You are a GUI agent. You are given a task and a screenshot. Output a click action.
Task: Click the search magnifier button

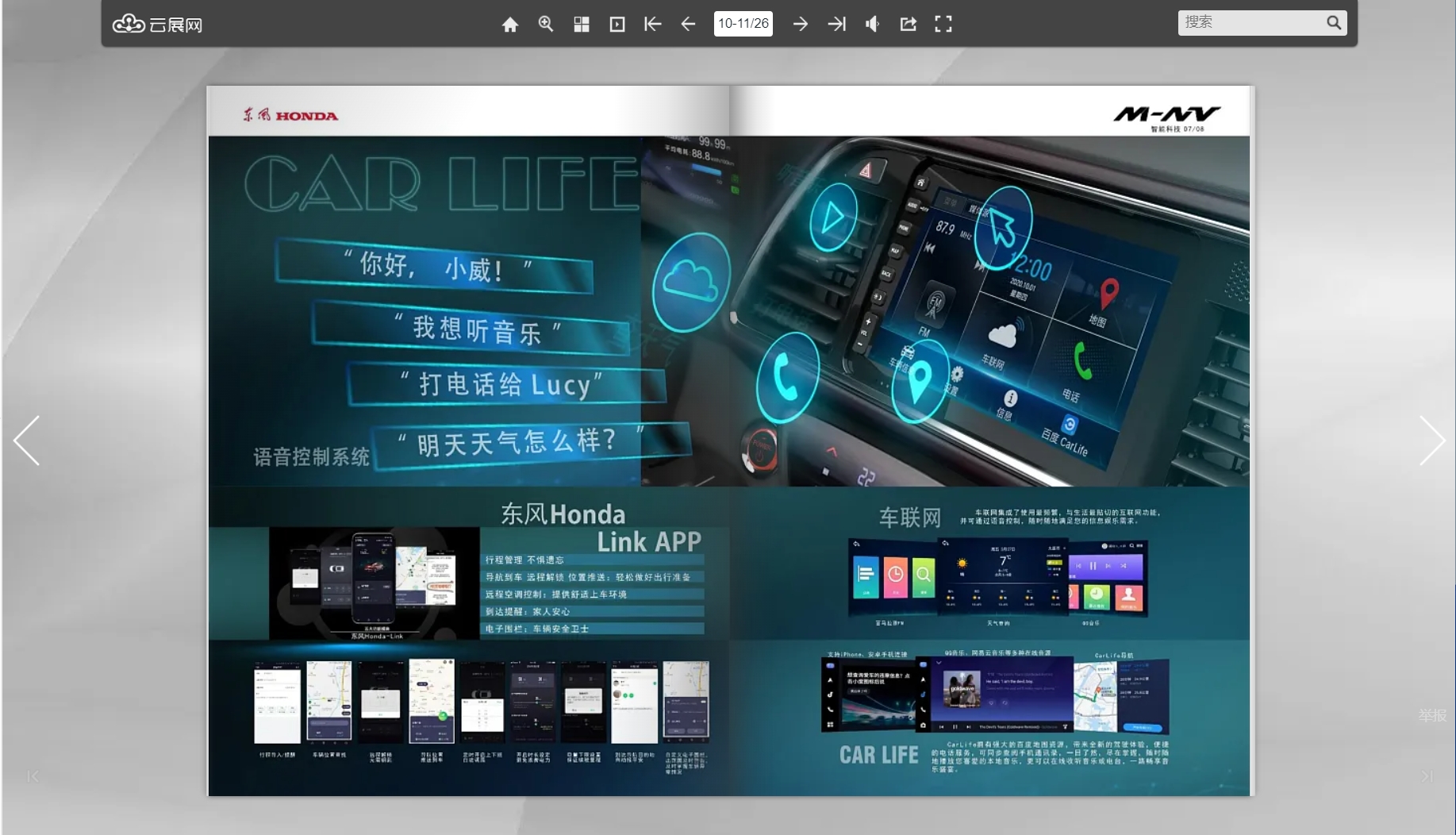tap(1334, 22)
